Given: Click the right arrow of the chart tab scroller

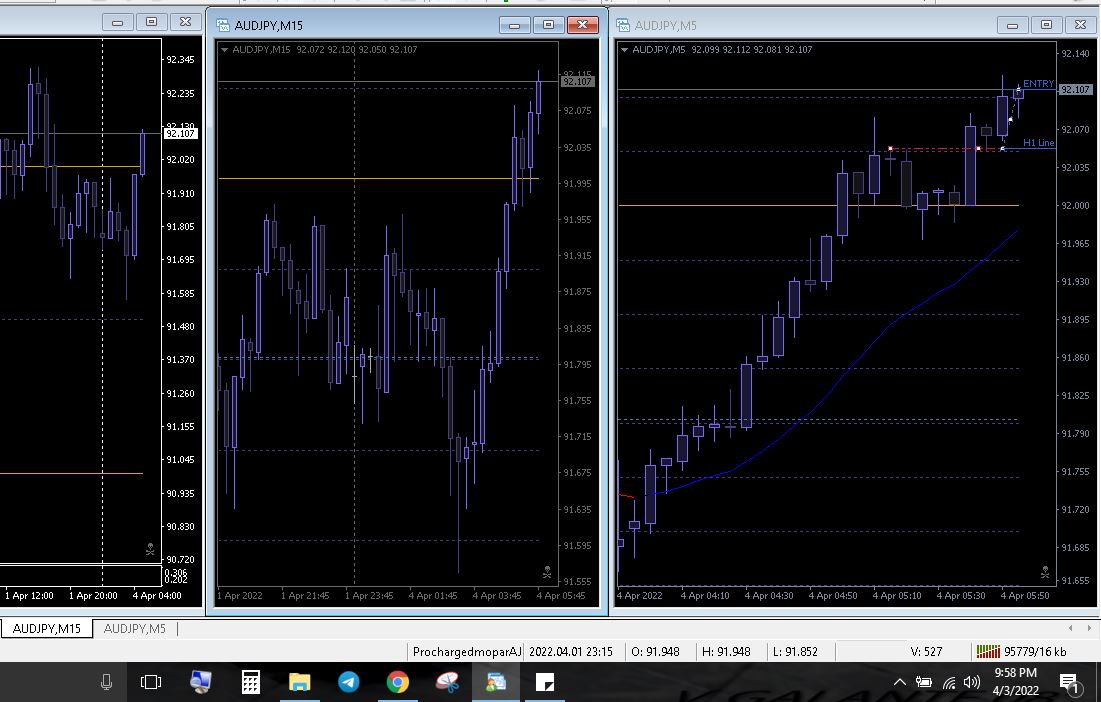Looking at the screenshot, I should pyautogui.click(x=1089, y=628).
